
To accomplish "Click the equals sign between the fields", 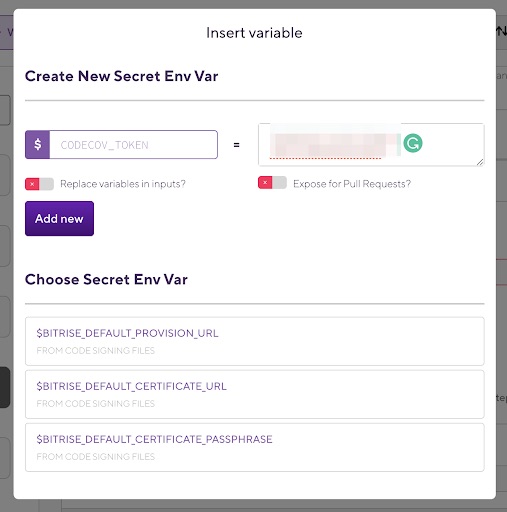I will tap(236, 145).
